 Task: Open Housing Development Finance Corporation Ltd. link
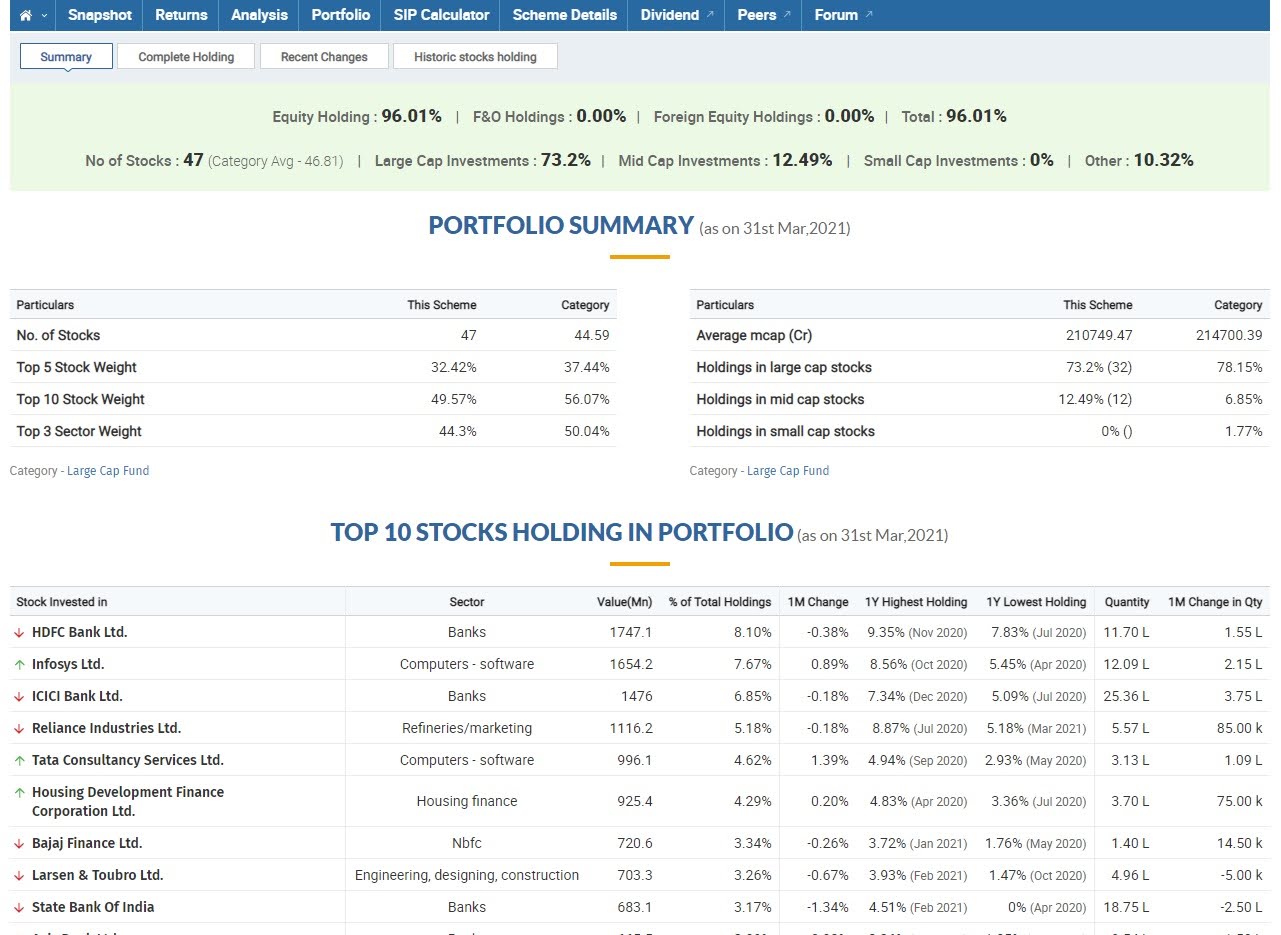128,801
